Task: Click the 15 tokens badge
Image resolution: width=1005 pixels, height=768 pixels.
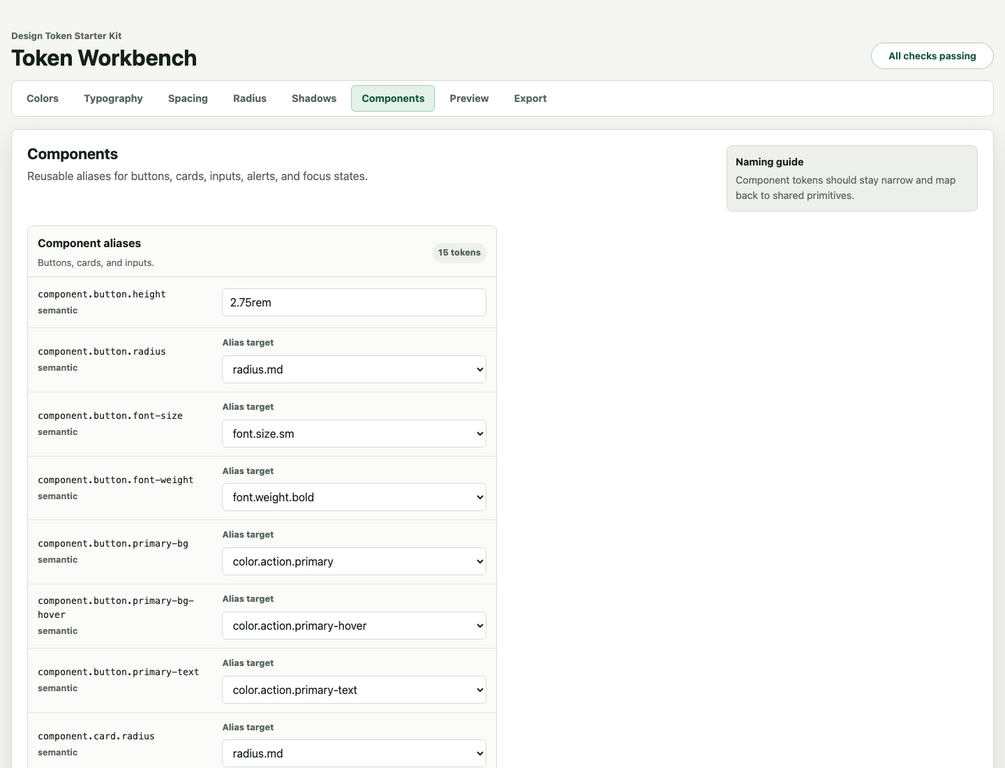Action: [x=459, y=253]
